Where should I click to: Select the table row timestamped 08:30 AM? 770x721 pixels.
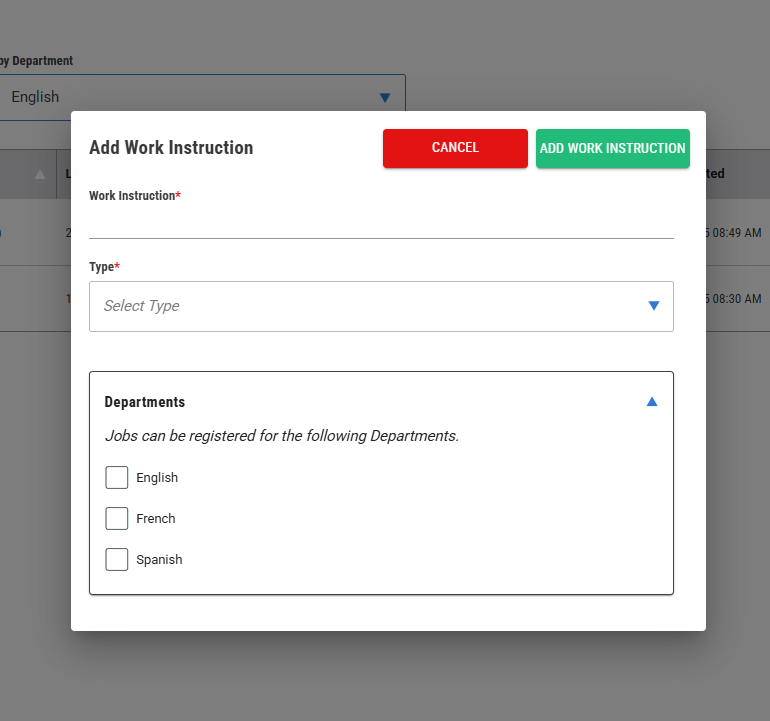[736, 299]
